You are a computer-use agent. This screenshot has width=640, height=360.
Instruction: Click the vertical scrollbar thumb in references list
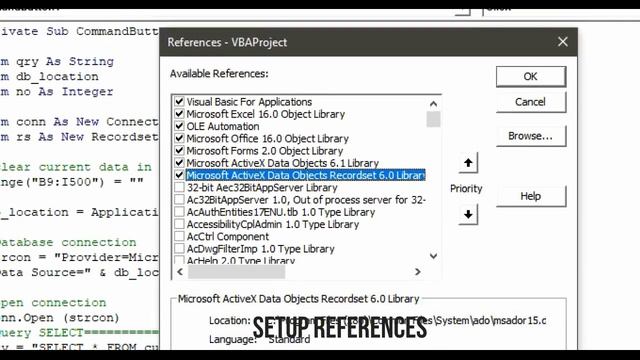click(x=433, y=119)
